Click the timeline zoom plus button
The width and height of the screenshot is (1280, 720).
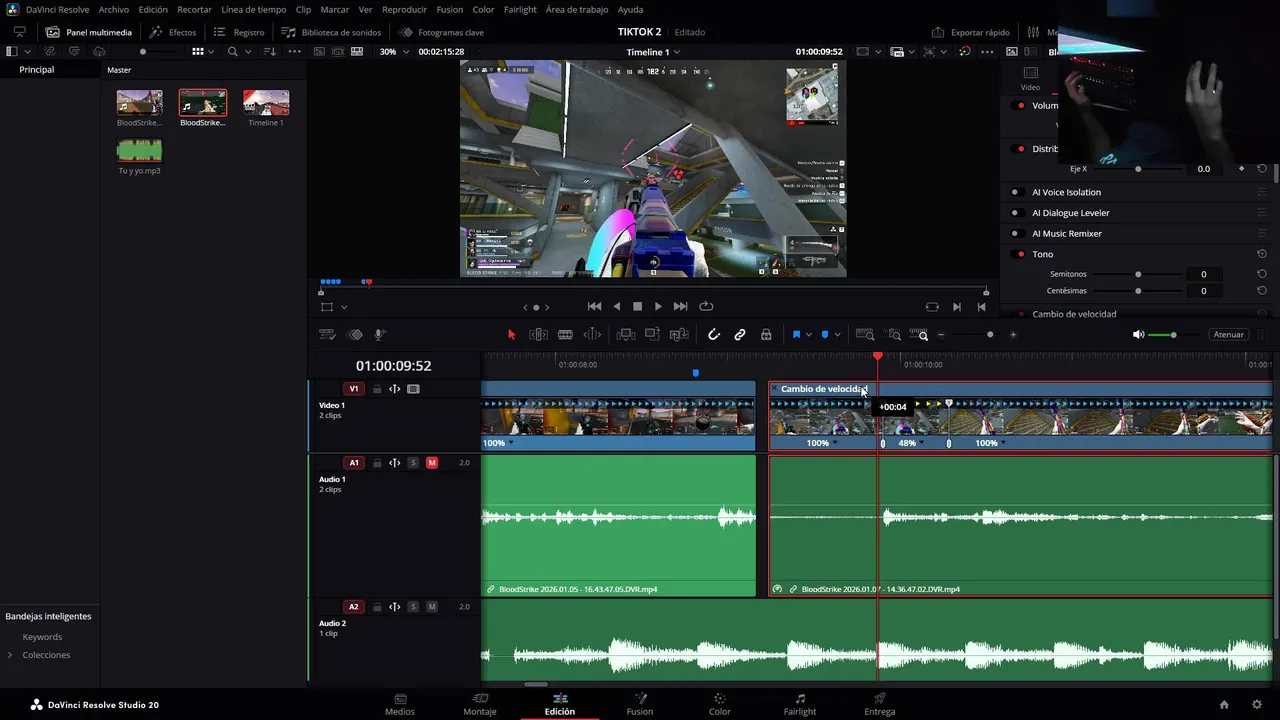tap(1013, 335)
